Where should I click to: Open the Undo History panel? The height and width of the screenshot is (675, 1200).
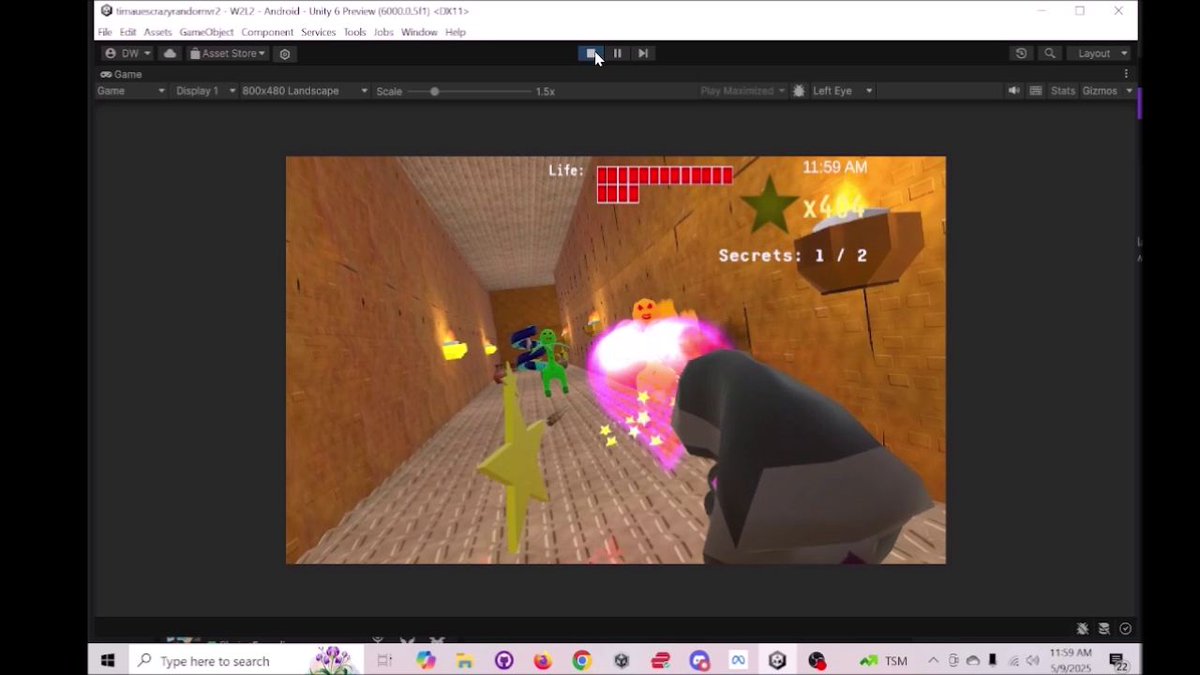click(x=1020, y=53)
